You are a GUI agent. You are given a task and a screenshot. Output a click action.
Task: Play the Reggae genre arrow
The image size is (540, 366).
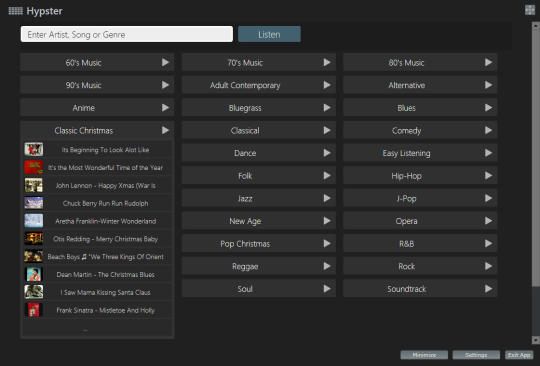(327, 266)
